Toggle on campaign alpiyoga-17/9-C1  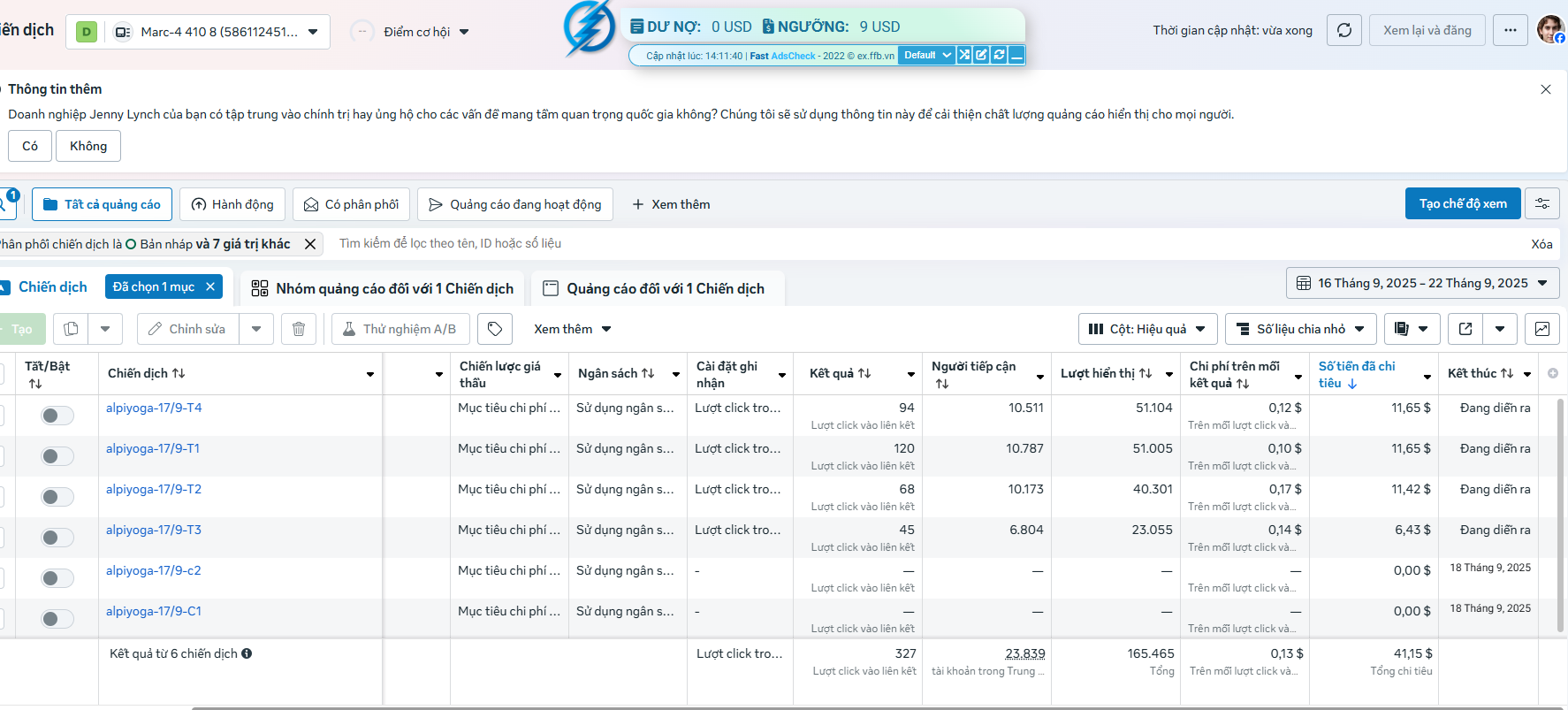[57, 619]
